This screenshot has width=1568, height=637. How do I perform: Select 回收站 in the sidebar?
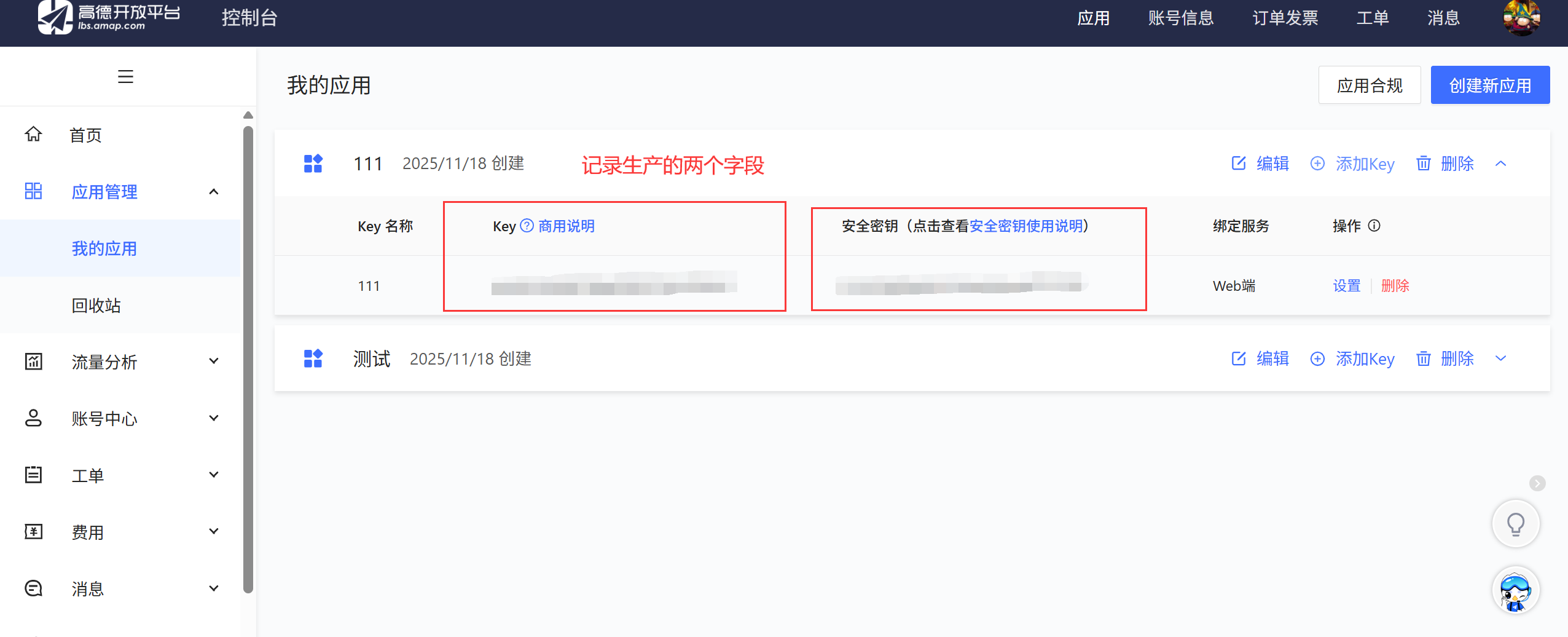96,306
